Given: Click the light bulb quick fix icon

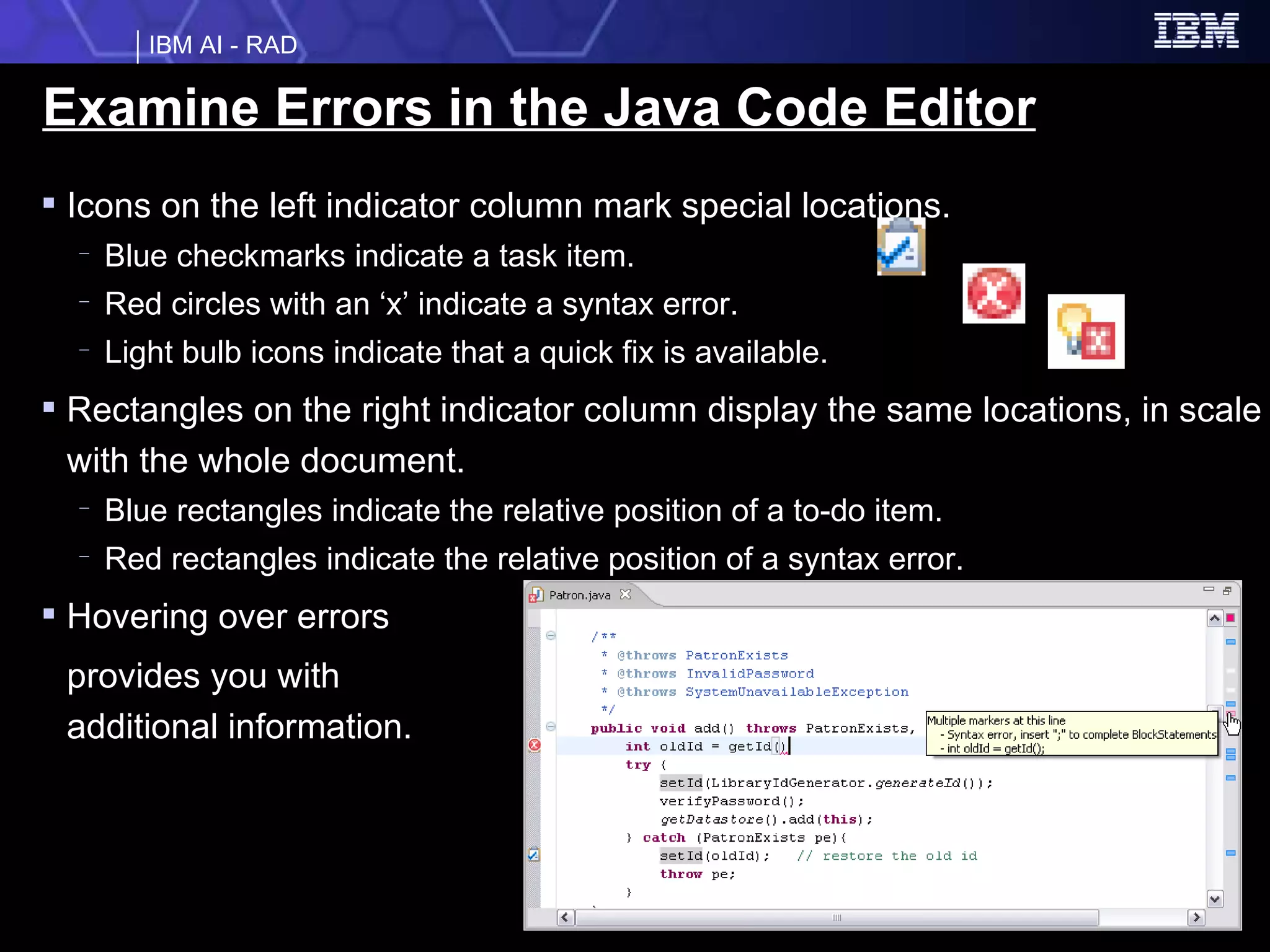Looking at the screenshot, I should point(1086,331).
